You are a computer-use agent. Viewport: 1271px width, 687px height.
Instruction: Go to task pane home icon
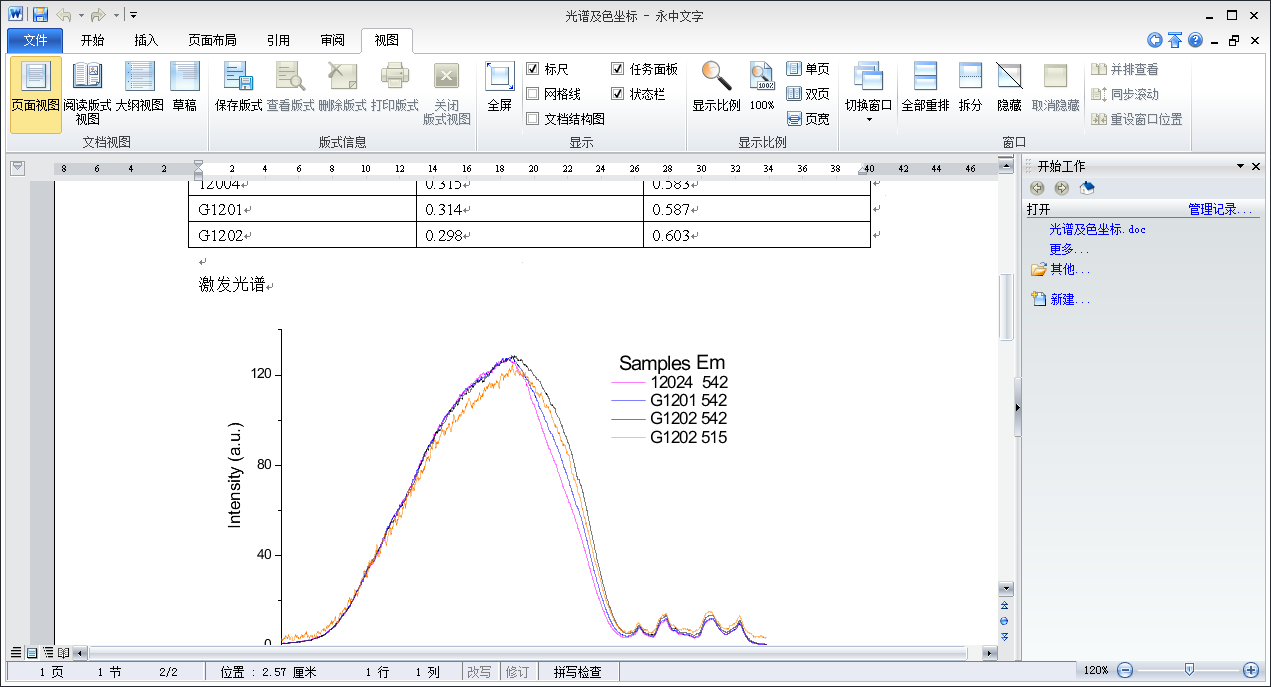coord(1088,187)
